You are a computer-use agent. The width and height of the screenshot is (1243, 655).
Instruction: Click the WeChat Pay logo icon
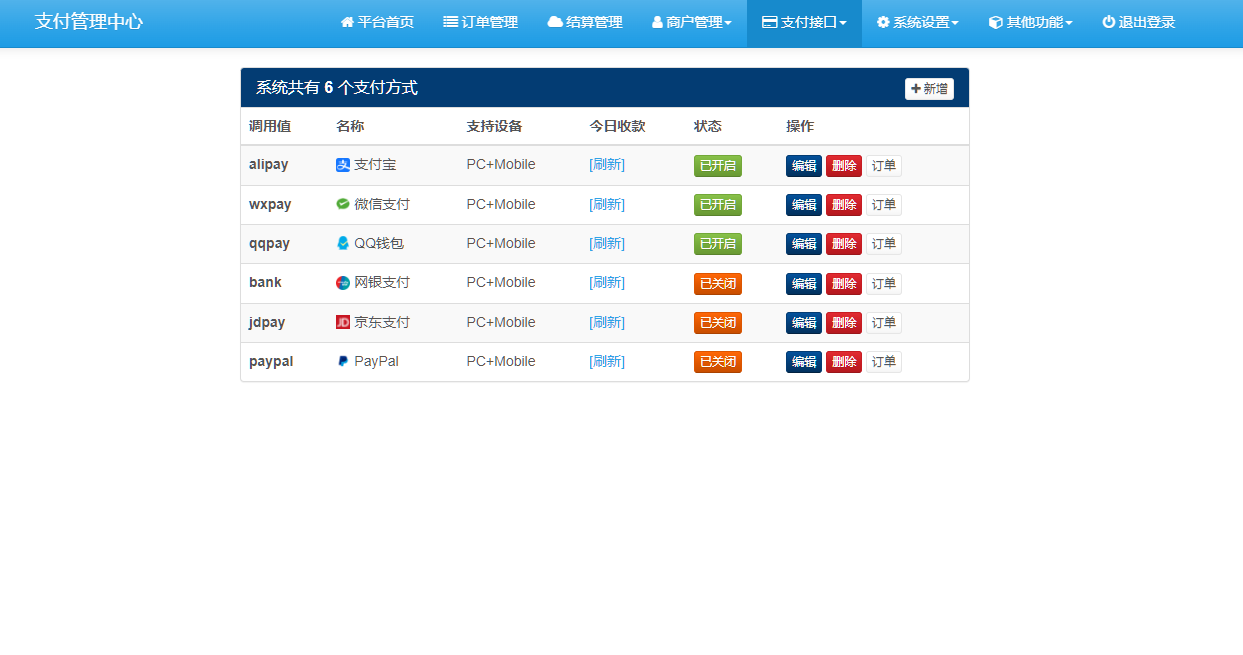[343, 204]
